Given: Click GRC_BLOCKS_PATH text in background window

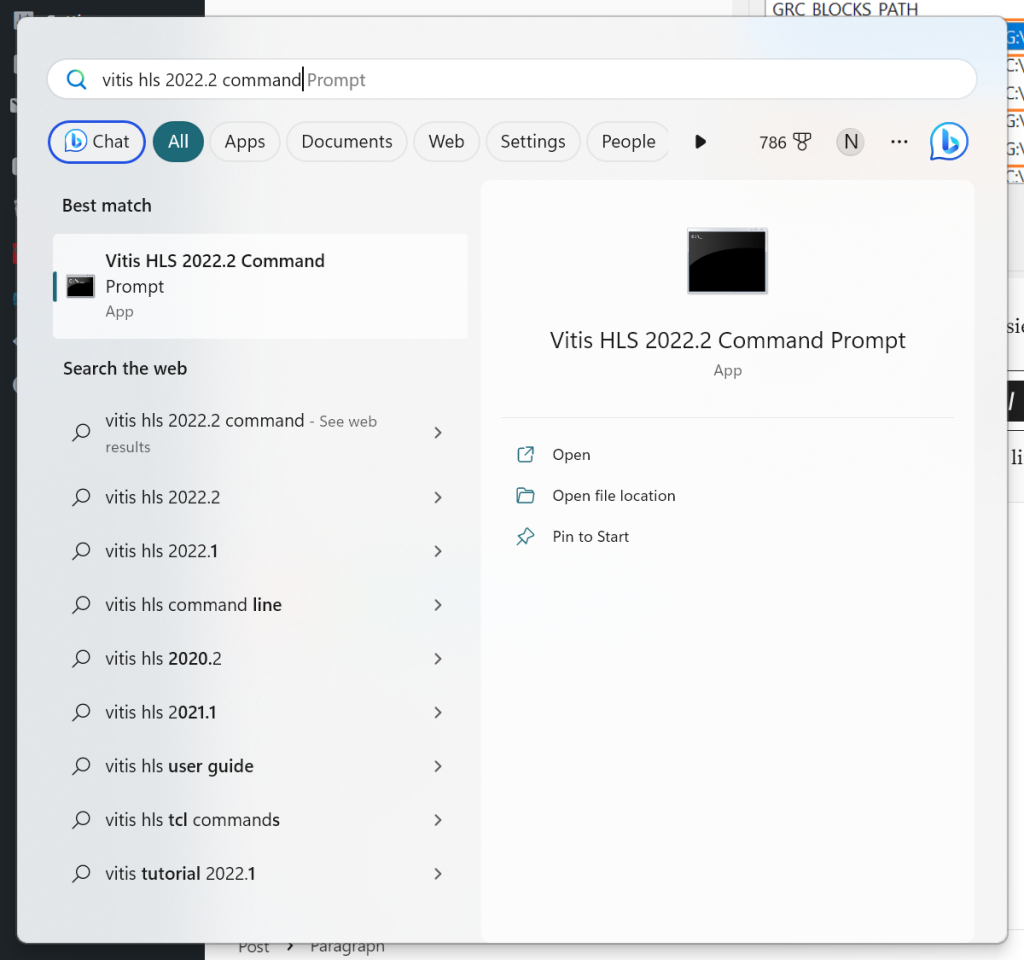Looking at the screenshot, I should 845,9.
